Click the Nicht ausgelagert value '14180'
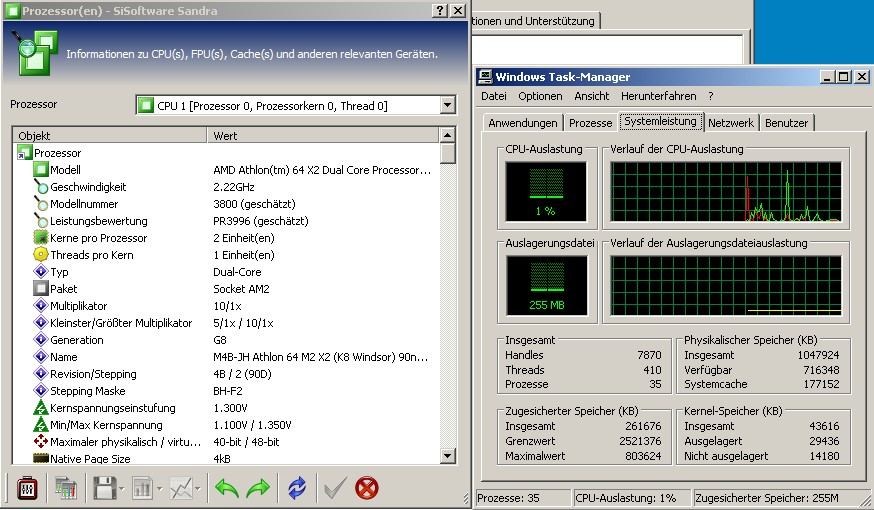874x510 pixels. coord(824,456)
